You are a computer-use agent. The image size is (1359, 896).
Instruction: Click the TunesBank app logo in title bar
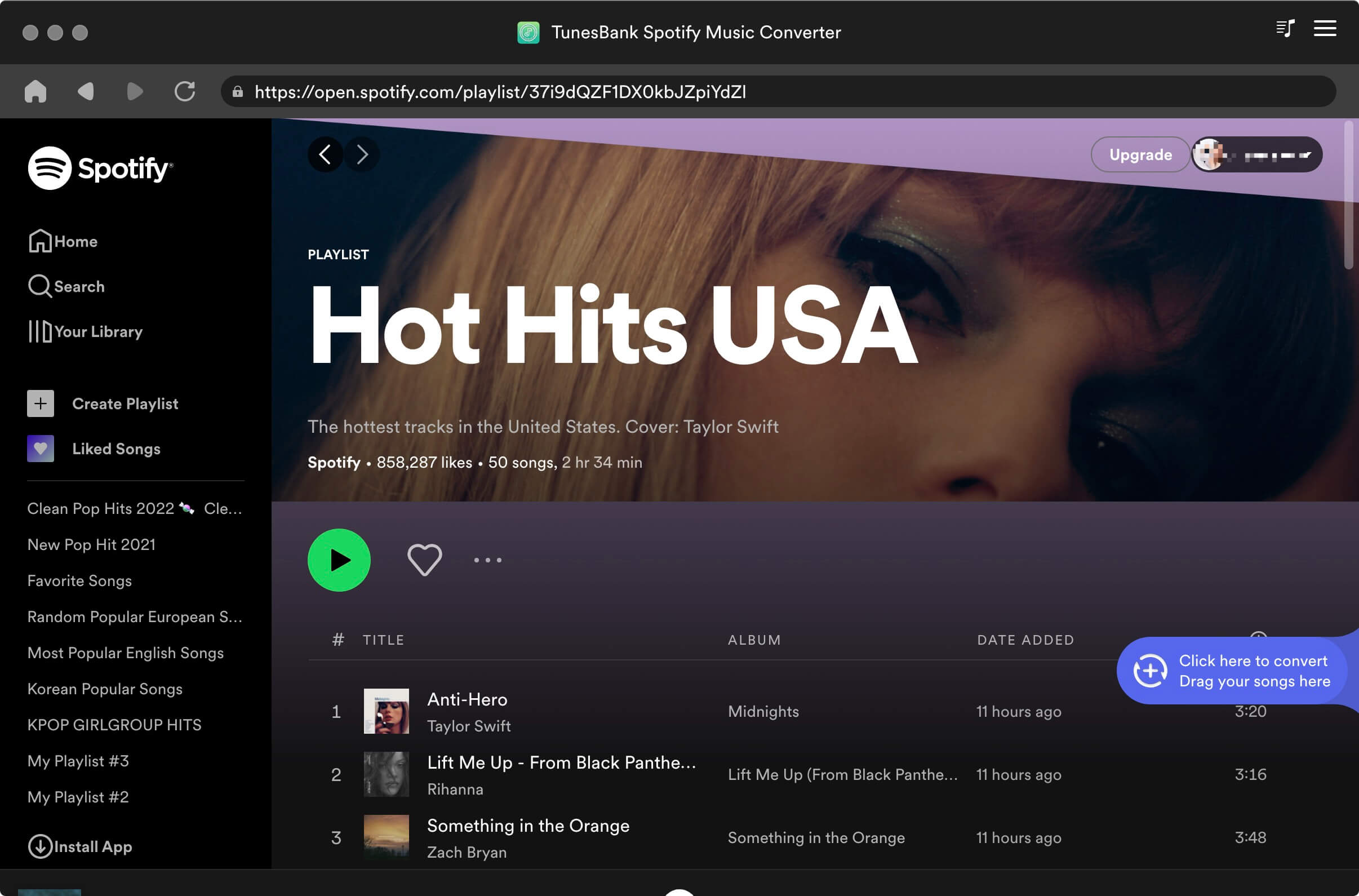coord(528,33)
